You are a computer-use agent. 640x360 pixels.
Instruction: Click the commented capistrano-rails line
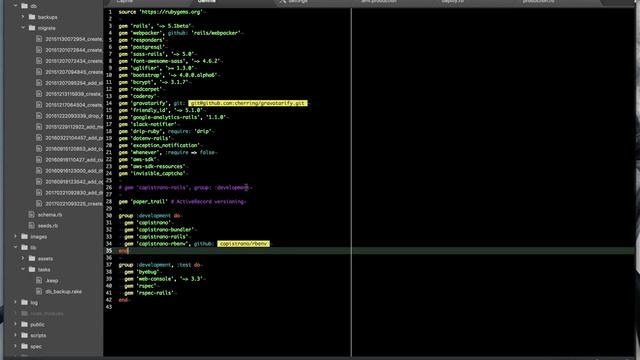pyautogui.click(x=184, y=188)
